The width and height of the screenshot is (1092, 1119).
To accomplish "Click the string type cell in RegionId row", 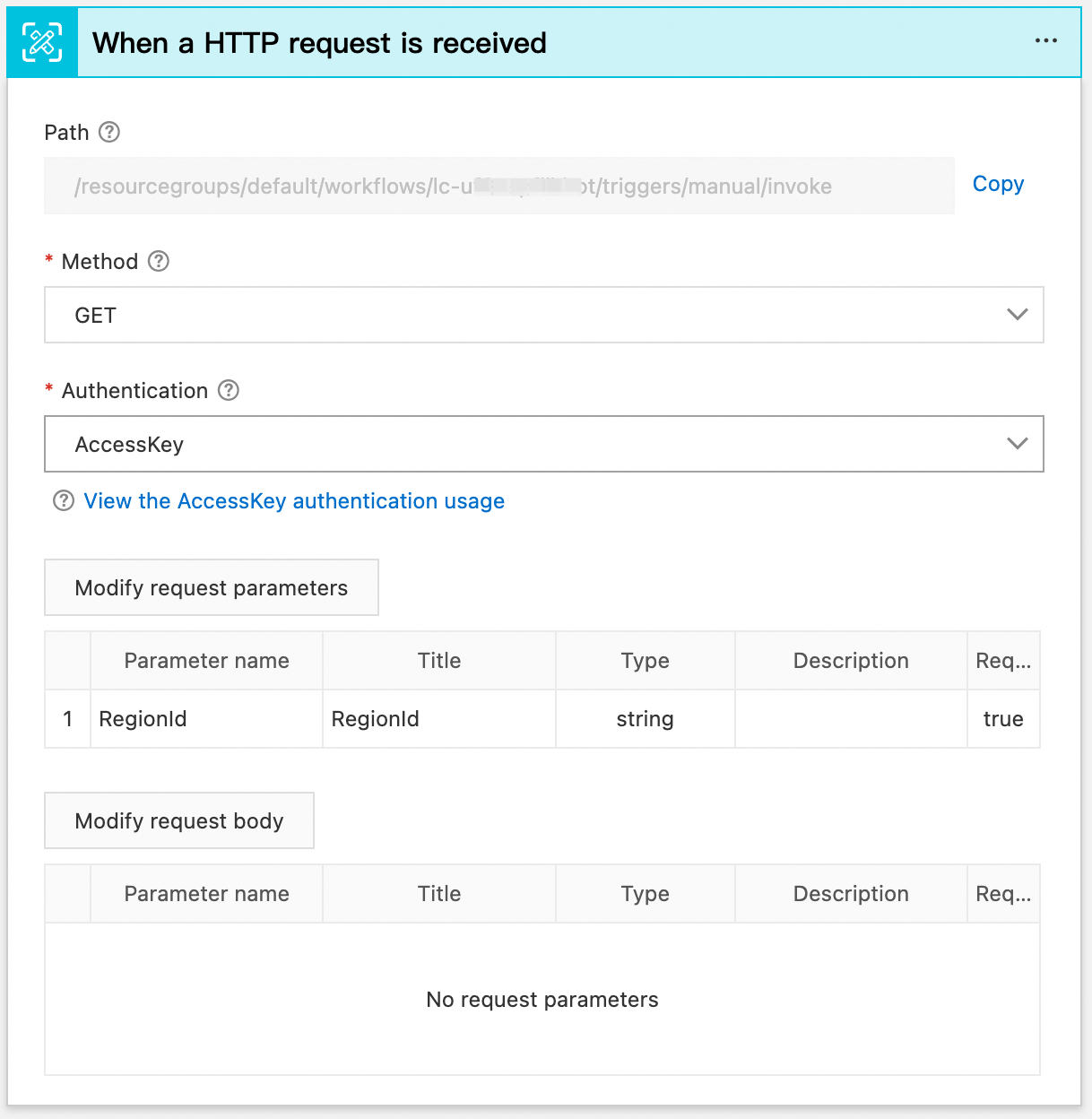I will point(645,719).
